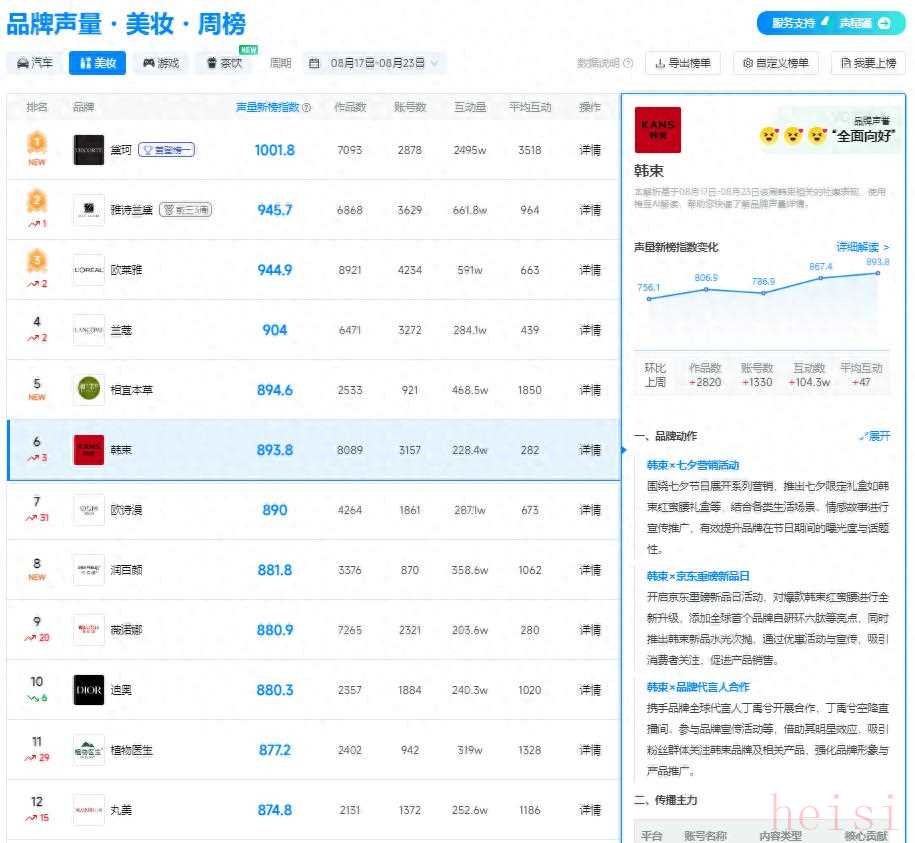Open the date range 08月17日-08月23日 dropdown
This screenshot has height=843, width=915.
[374, 63]
